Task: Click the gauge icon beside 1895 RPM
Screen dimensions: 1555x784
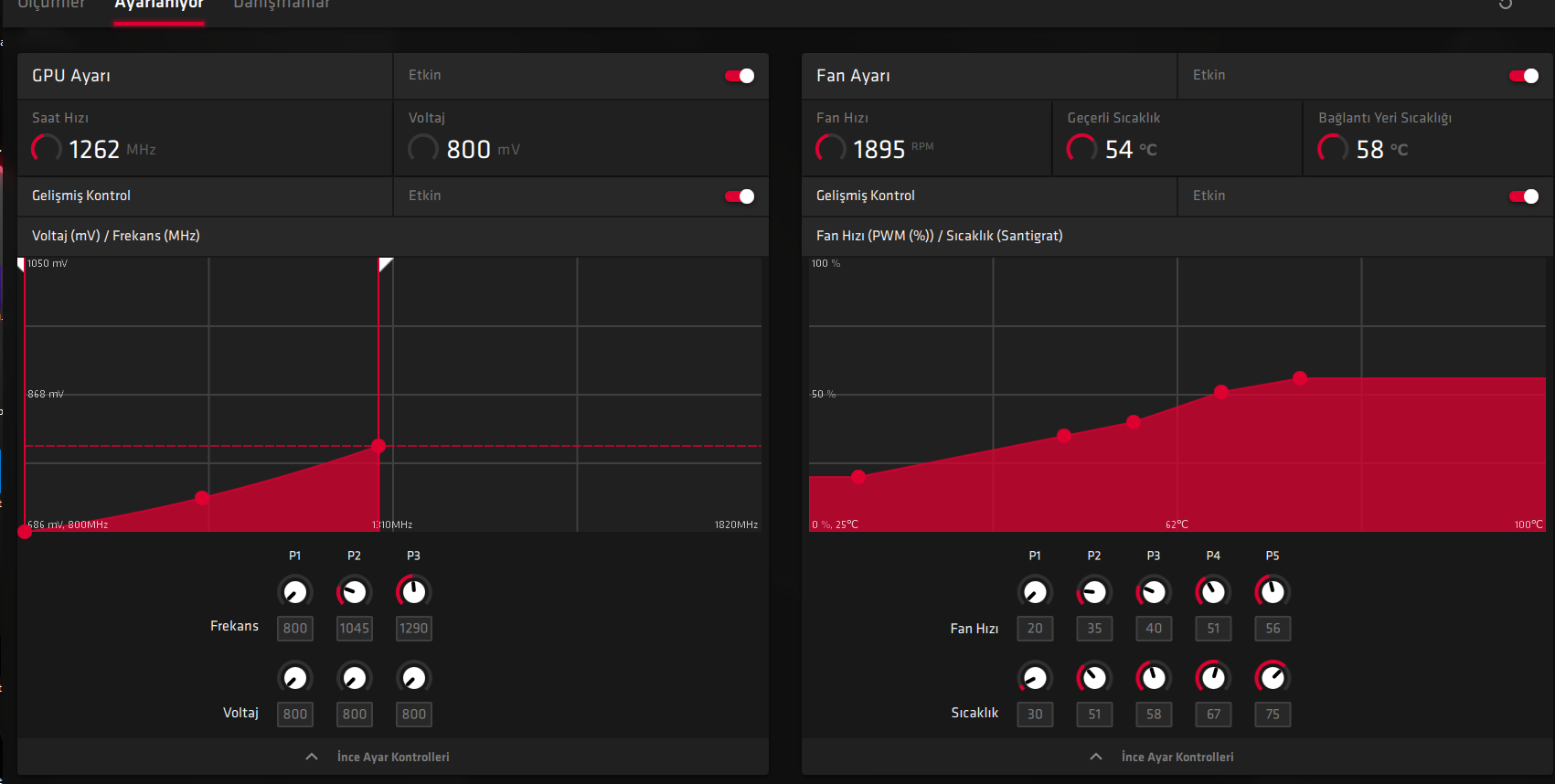Action: point(831,148)
